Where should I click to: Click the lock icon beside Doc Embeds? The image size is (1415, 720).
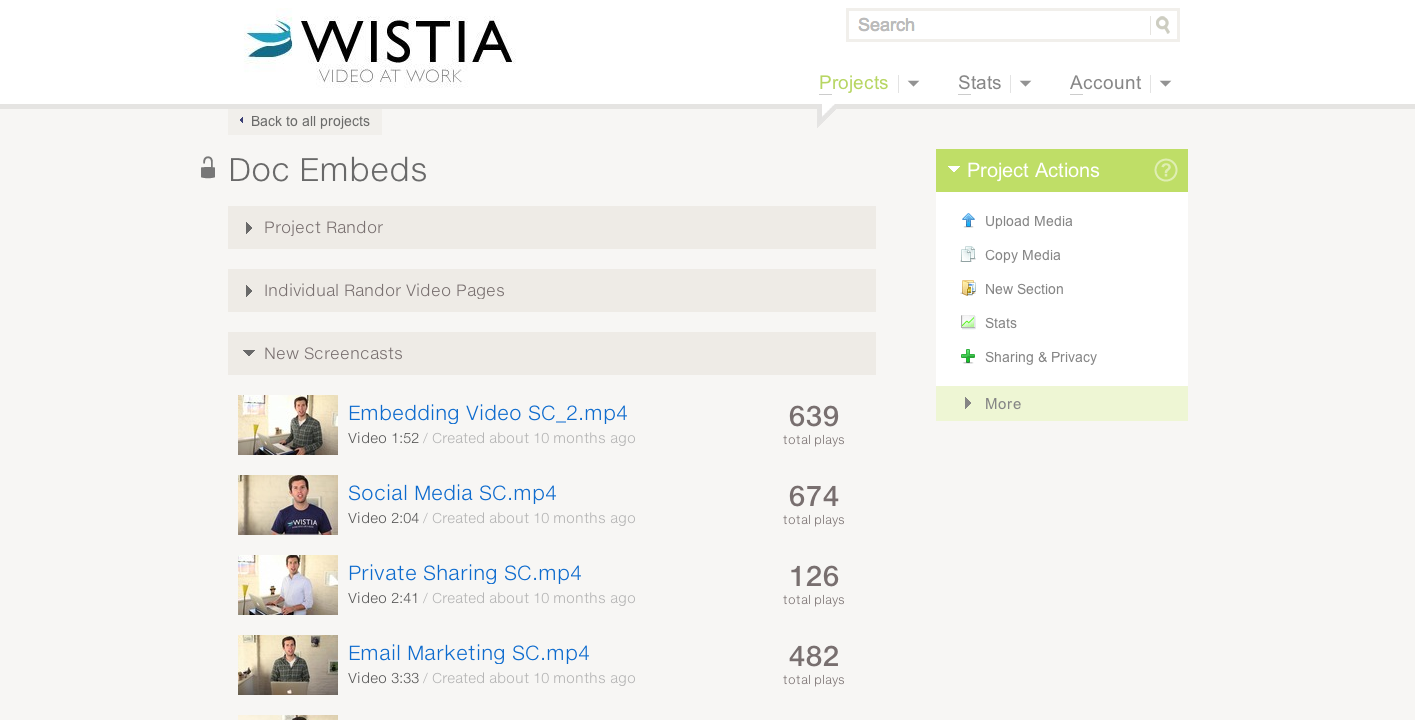(208, 167)
